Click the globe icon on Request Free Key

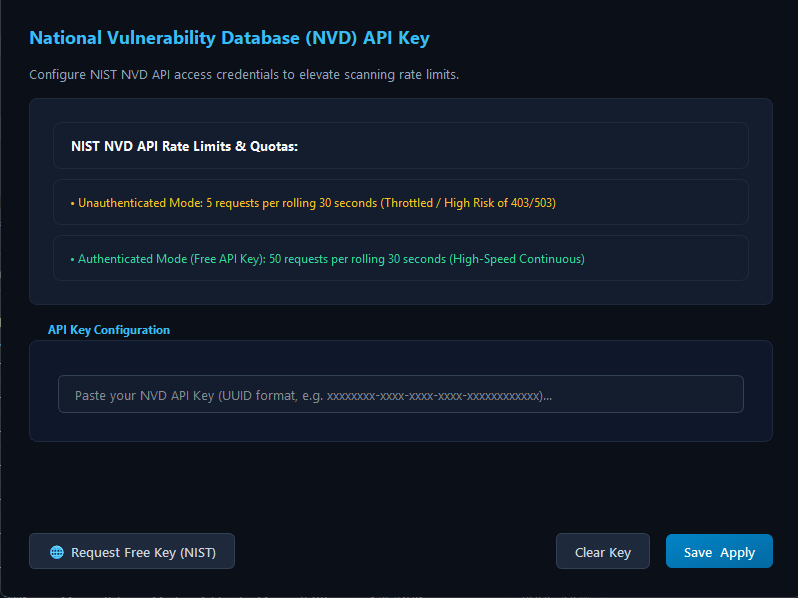[57, 552]
